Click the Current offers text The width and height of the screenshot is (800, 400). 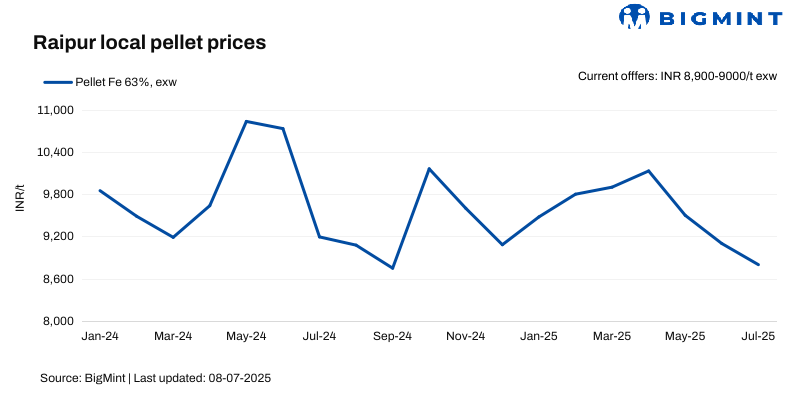(x=677, y=76)
